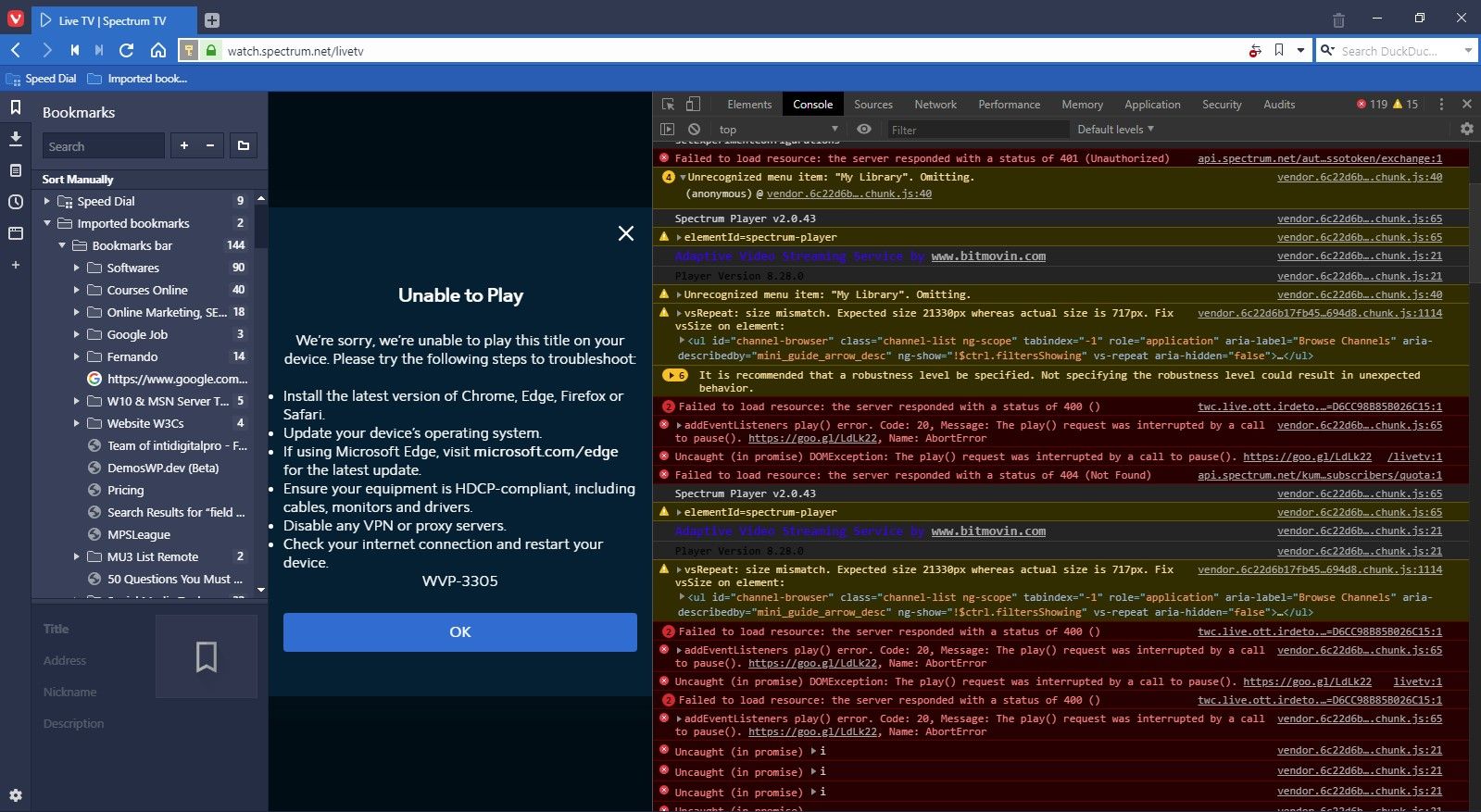Click bookmarks list scroll down arrow
This screenshot has height=812, width=1481.
(261, 590)
